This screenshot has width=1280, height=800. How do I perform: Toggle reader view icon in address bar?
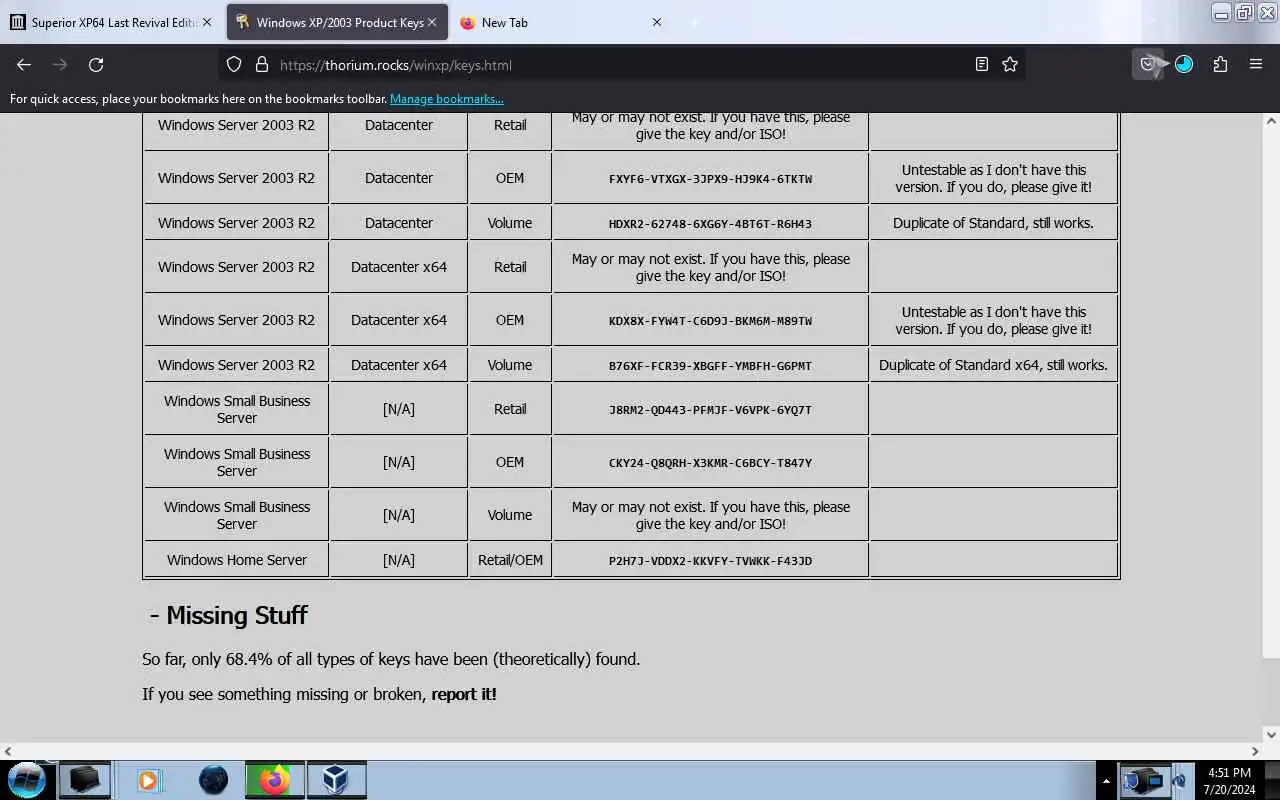coord(982,64)
